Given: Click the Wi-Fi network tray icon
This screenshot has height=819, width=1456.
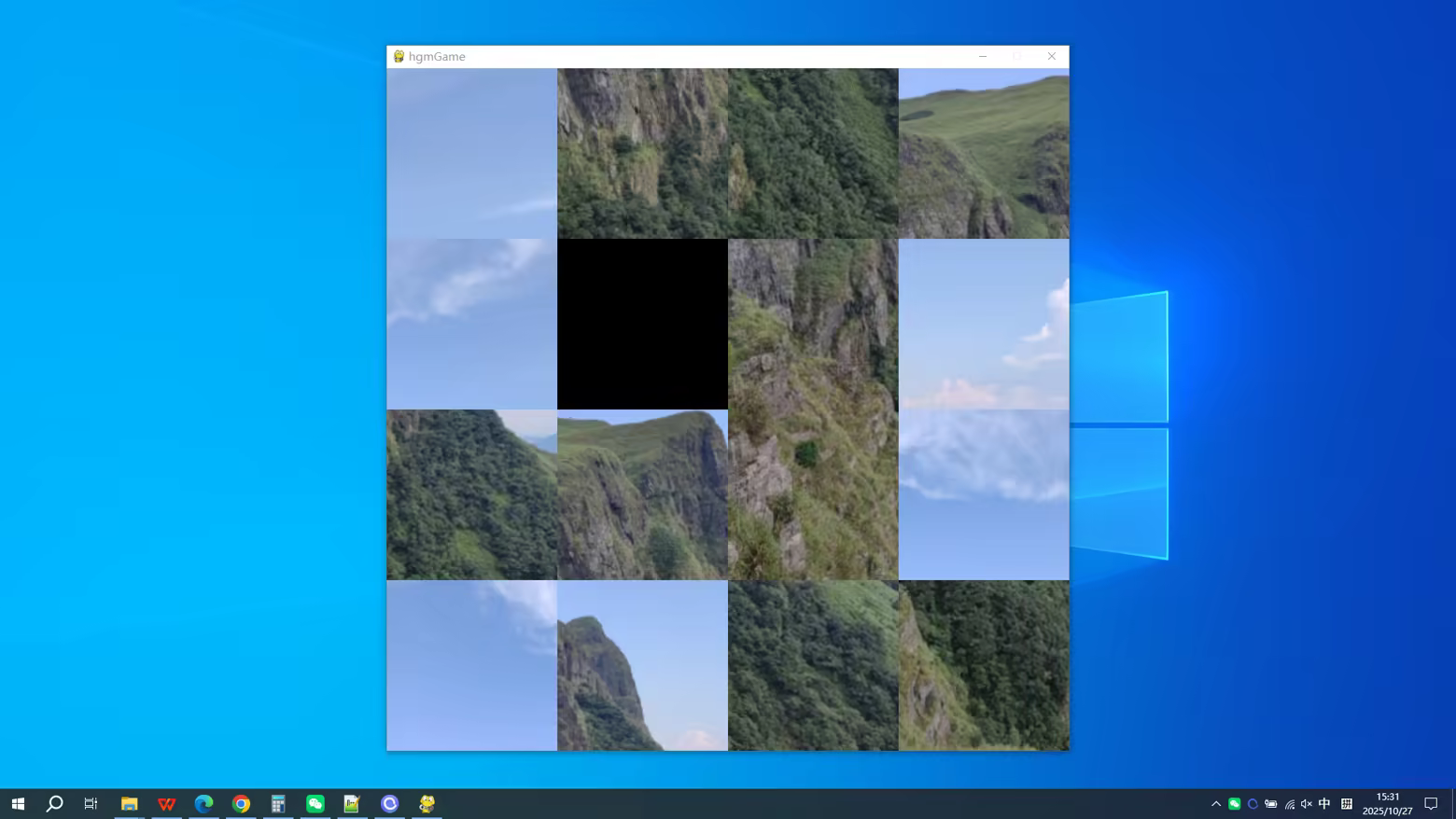Looking at the screenshot, I should pyautogui.click(x=1289, y=804).
